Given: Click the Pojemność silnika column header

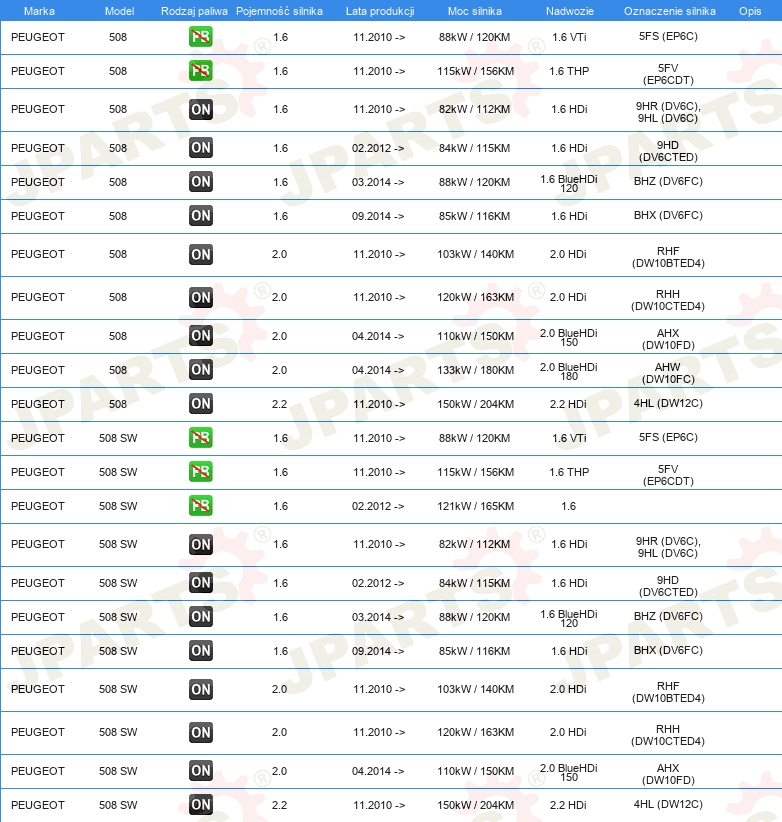Looking at the screenshot, I should click(x=279, y=11).
